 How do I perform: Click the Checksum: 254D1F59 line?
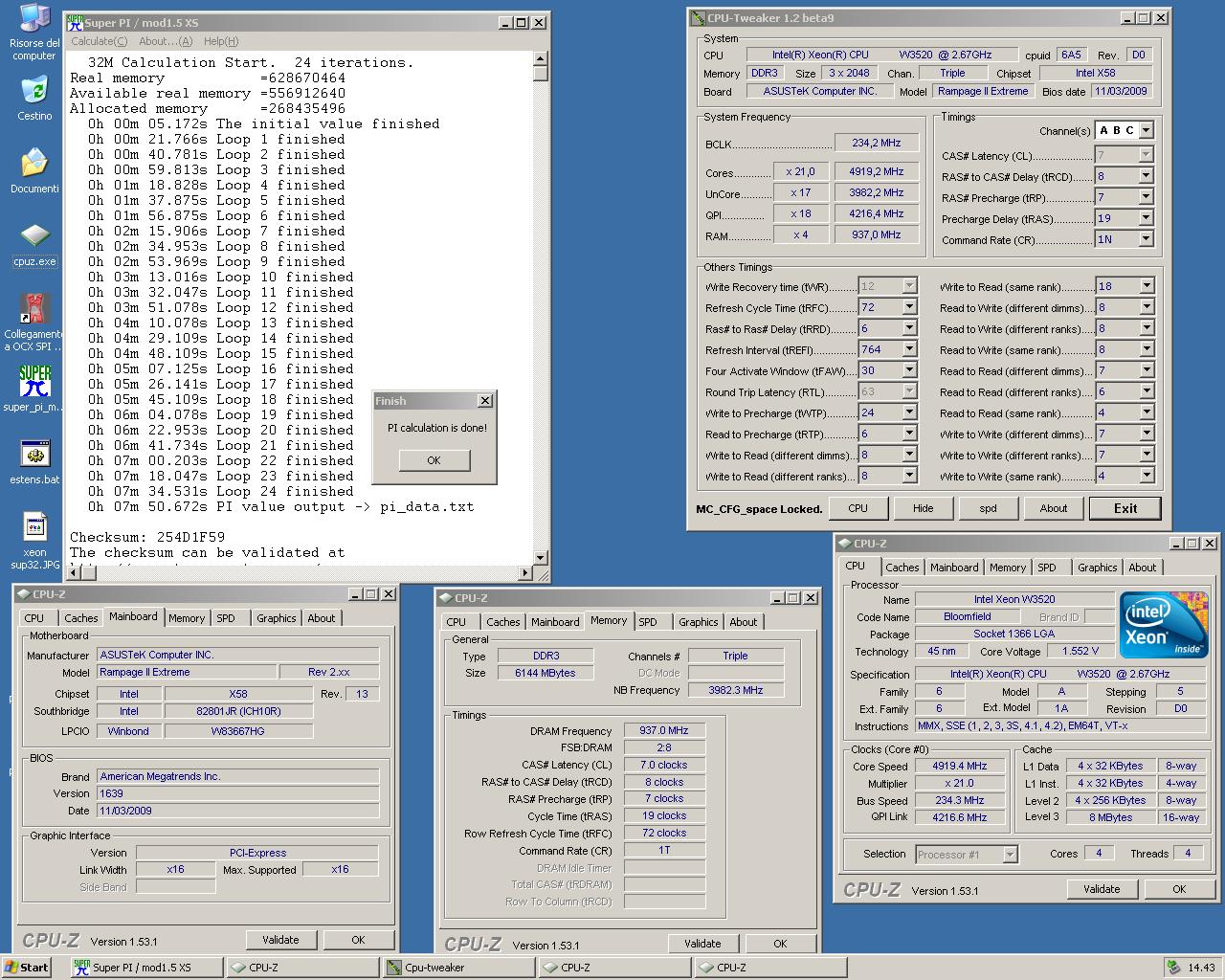pyautogui.click(x=147, y=537)
